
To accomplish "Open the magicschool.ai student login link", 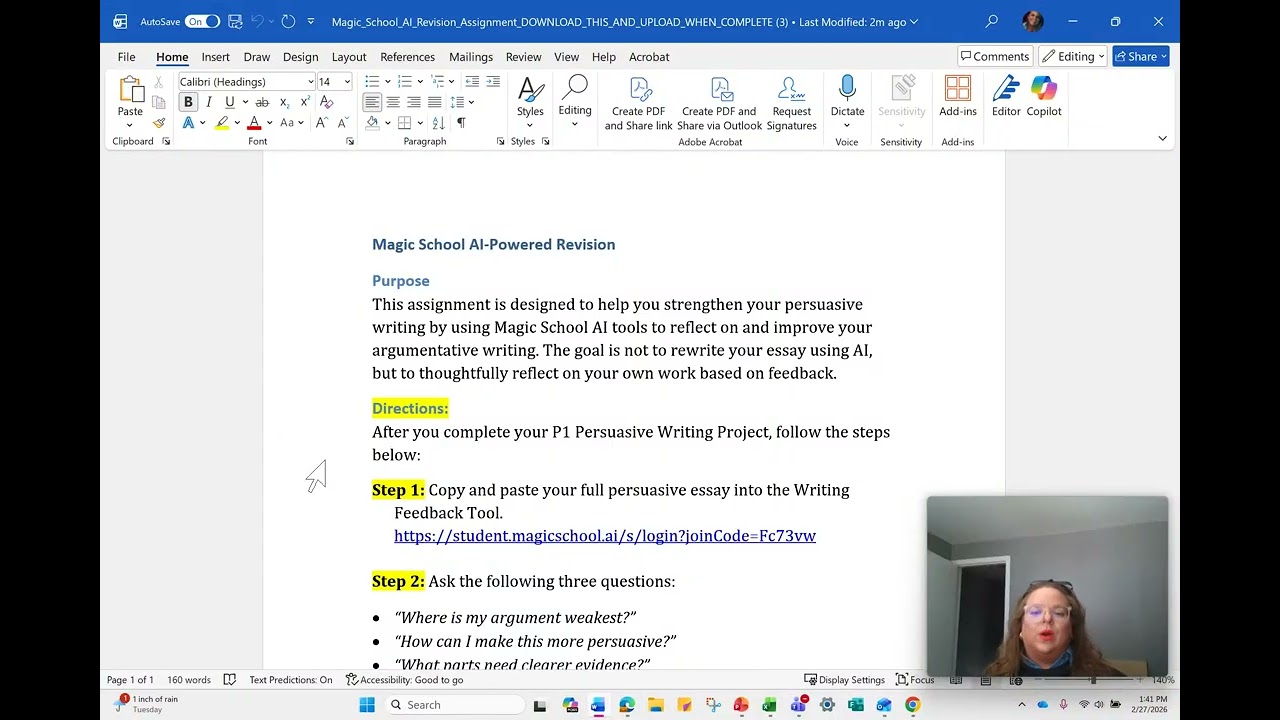I will point(605,536).
